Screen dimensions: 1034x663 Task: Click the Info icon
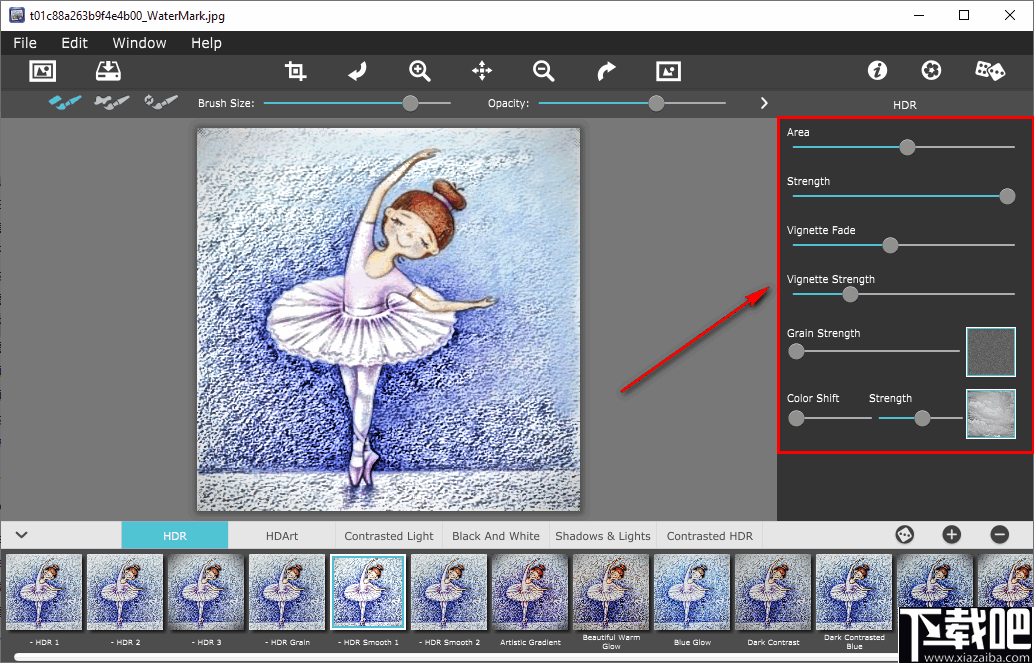(877, 71)
